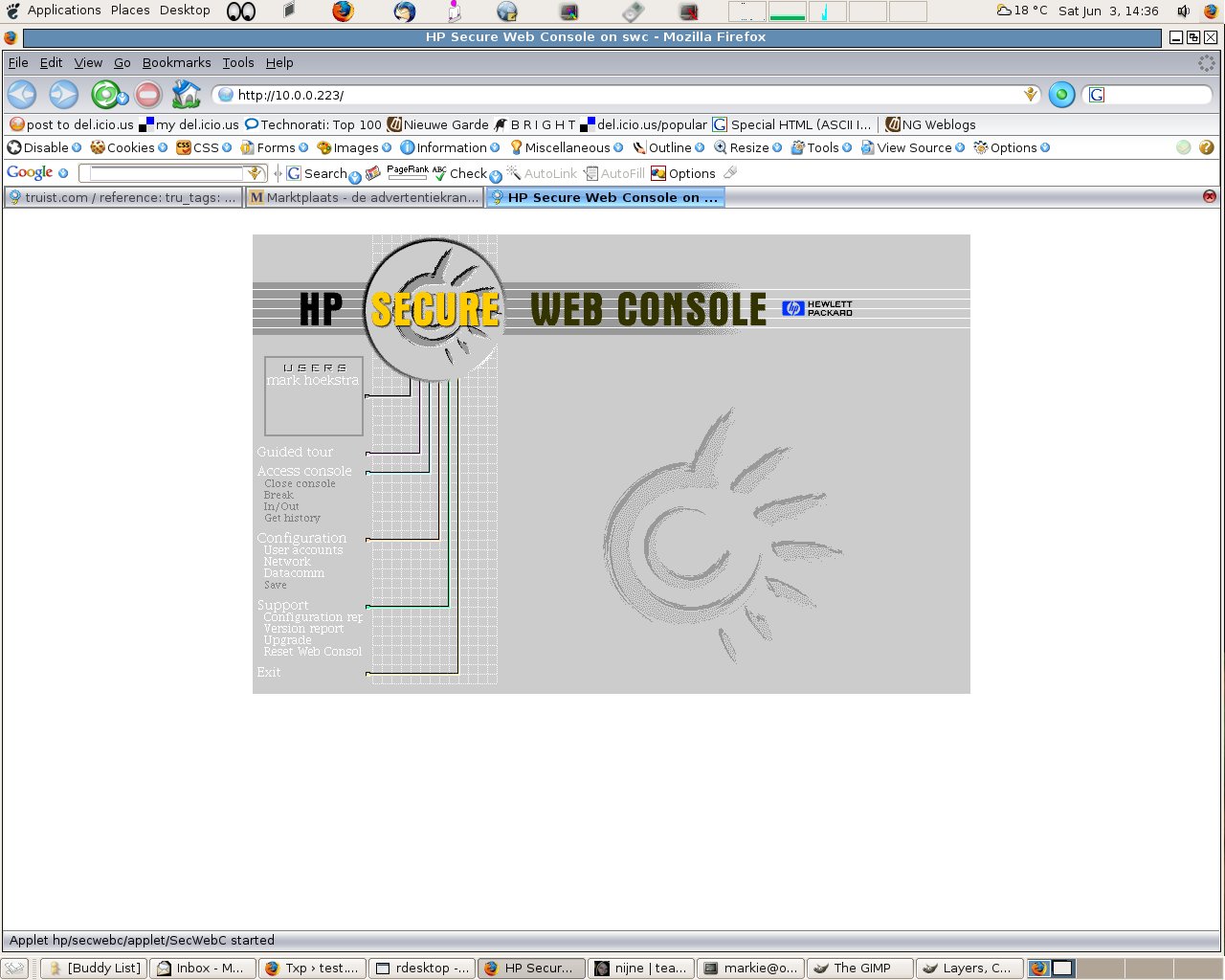Switch to the rdesktop window in taskbar
The image size is (1225, 980).
click(x=422, y=968)
